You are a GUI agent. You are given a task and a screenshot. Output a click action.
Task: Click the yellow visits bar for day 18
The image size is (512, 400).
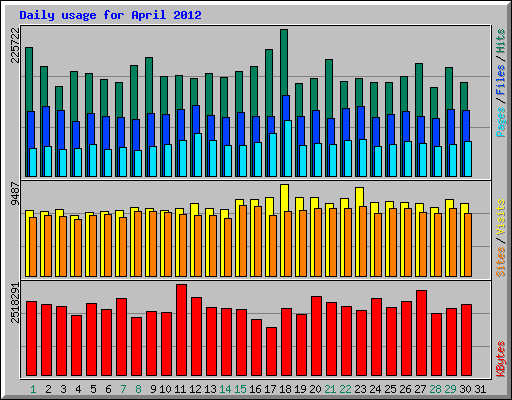[284, 198]
